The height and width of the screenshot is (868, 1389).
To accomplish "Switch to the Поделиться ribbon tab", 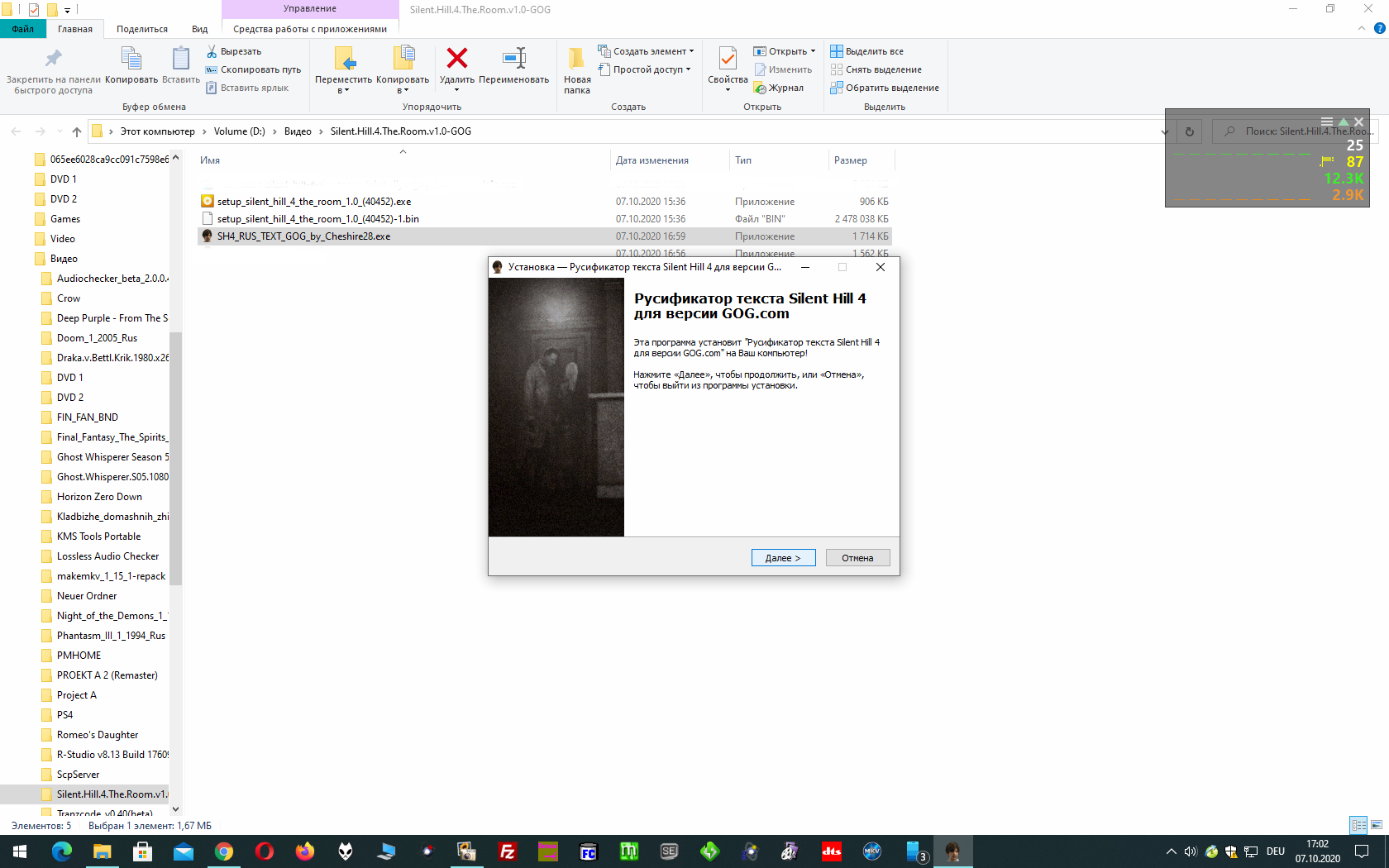I will (x=142, y=29).
